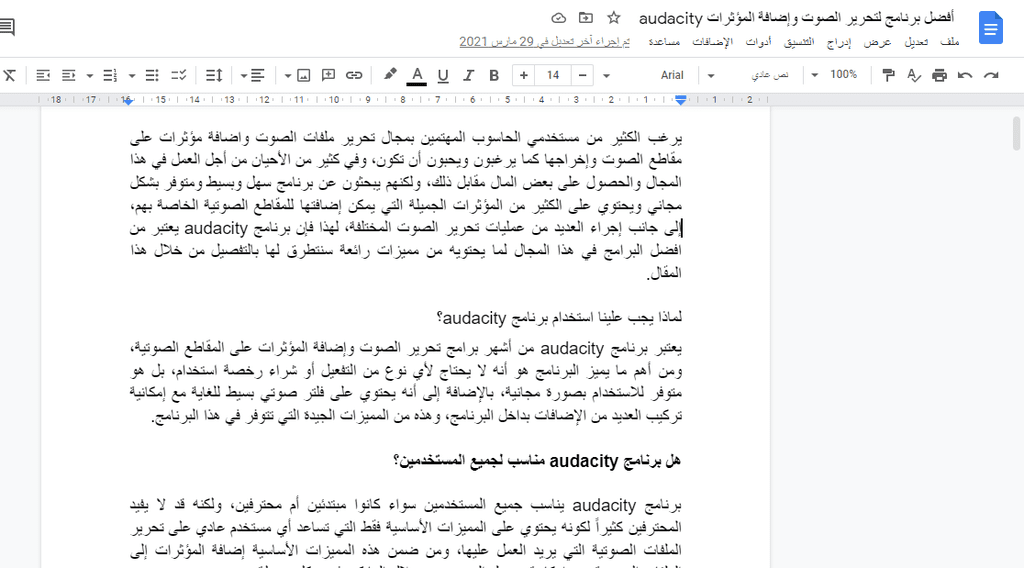Expand numbered list options arrow
1024x568 pixels.
point(89,76)
